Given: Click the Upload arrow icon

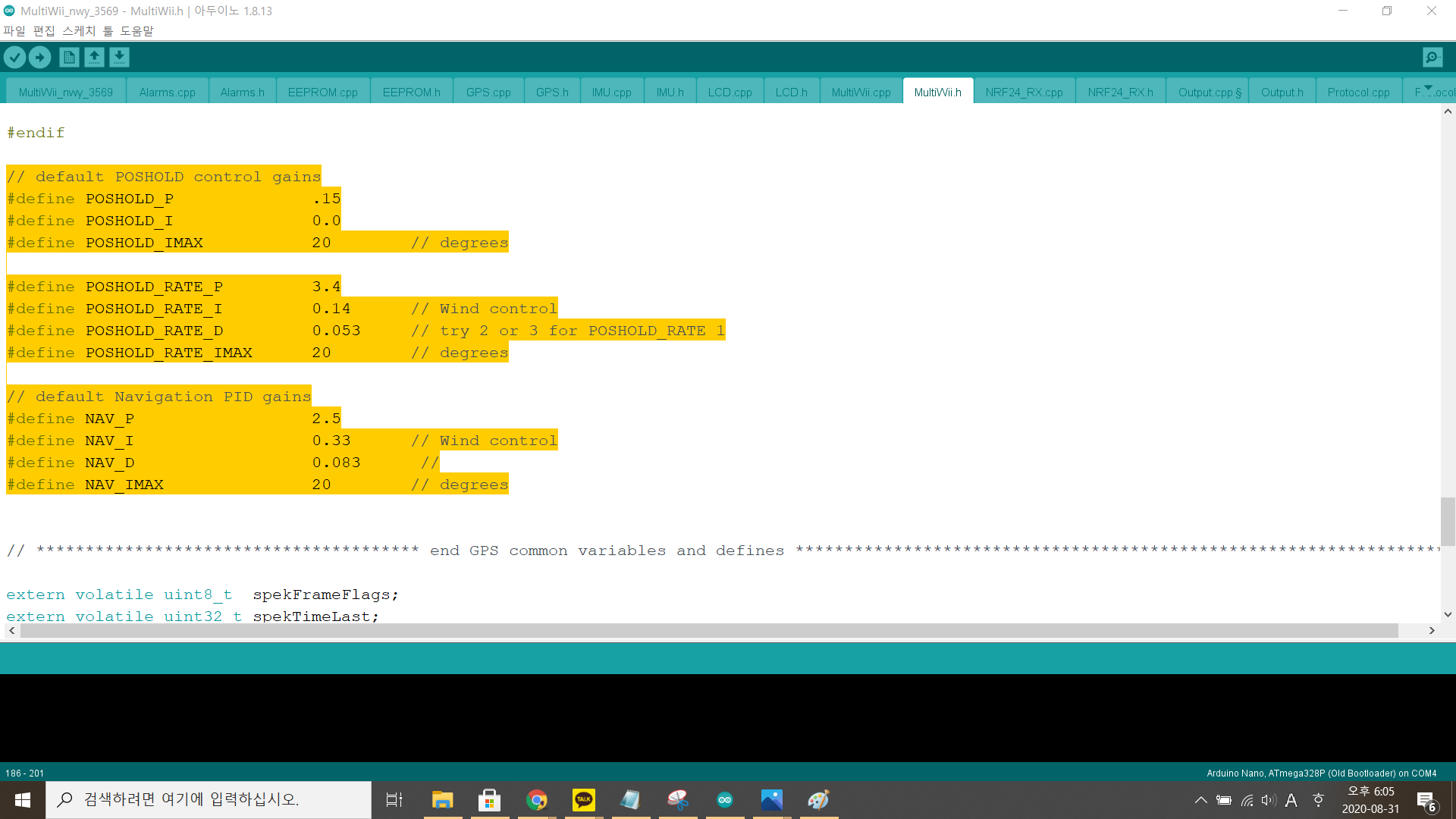Looking at the screenshot, I should click(39, 57).
